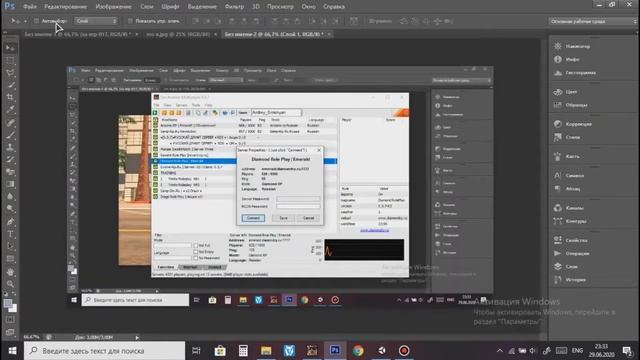Open the Образцы swatches panel
Screen dimensions: 640x360
click(x=571, y=105)
